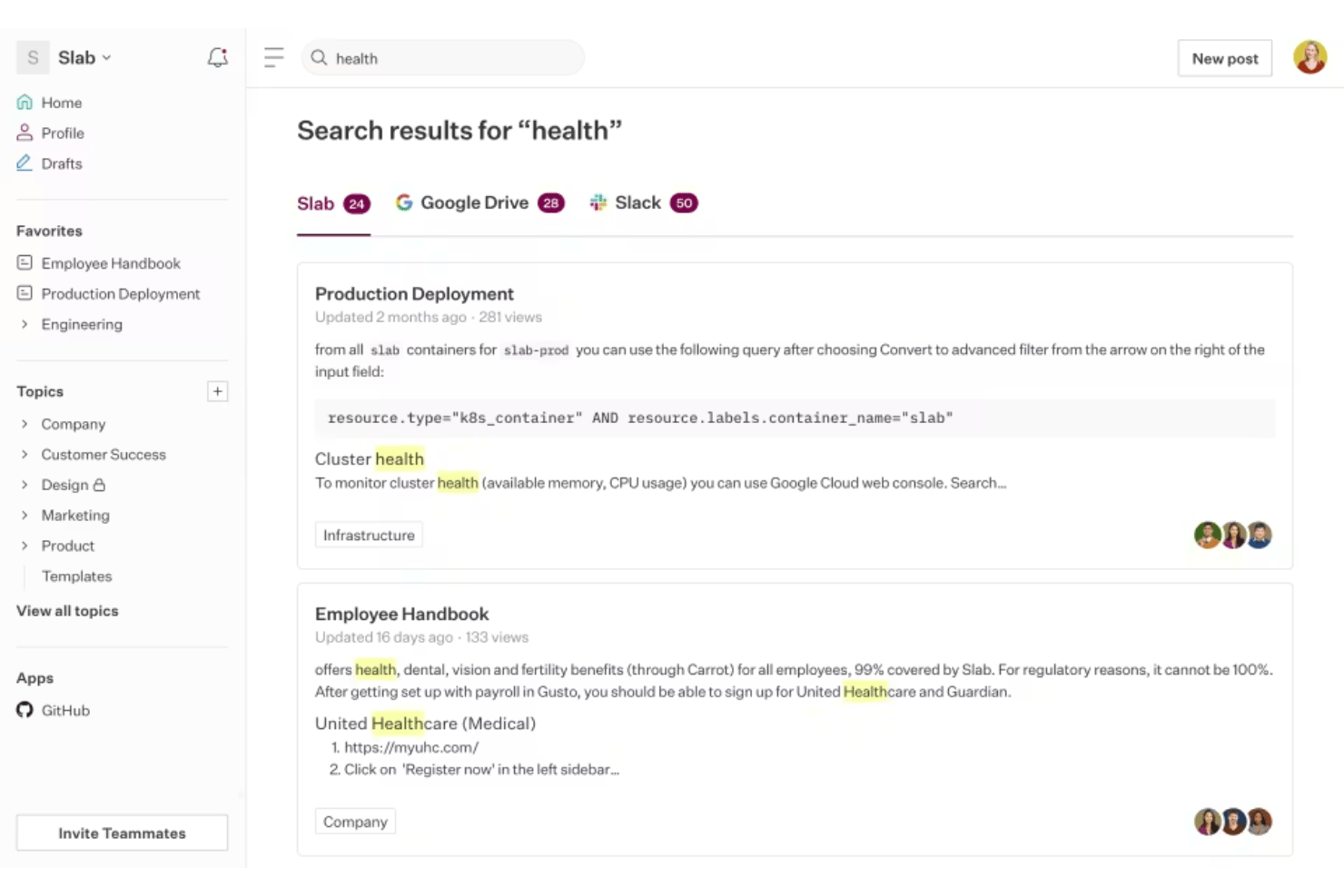
Task: Click the Profile person icon
Action: point(25,133)
